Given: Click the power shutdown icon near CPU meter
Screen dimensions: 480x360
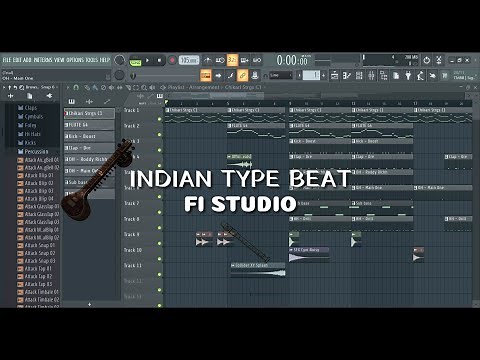Looking at the screenshot, I should click(426, 60).
